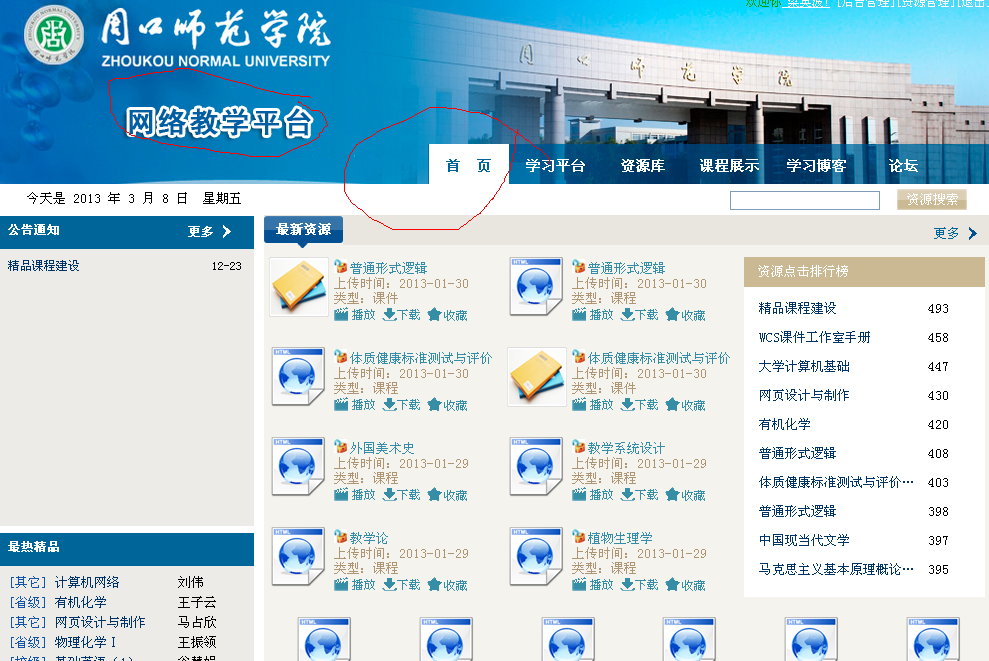This screenshot has width=989, height=661.
Task: Select the 课程展示 navigation tab
Action: [729, 166]
